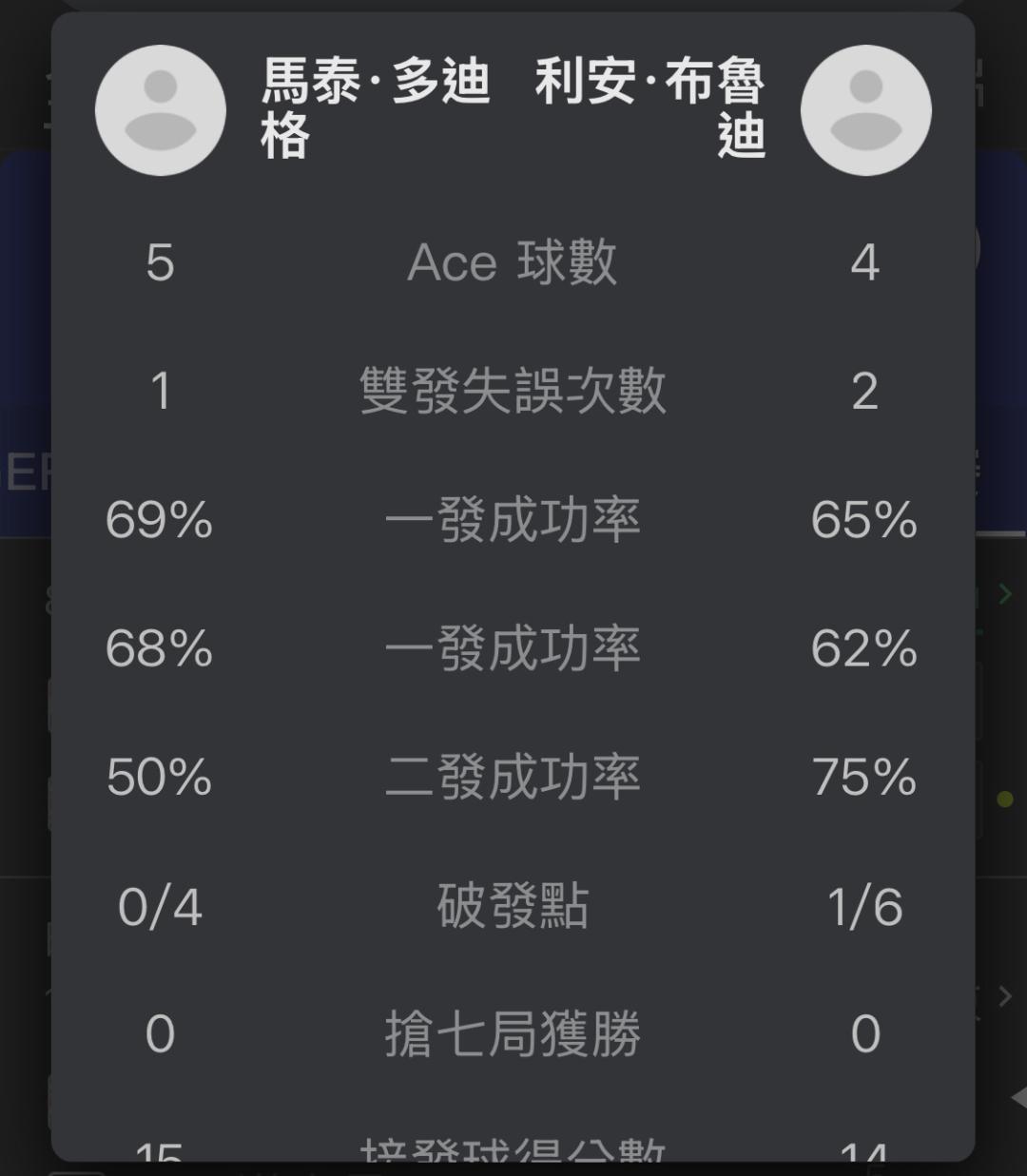Viewport: 1027px width, 1176px height.
Task: Click the yellow dot indicator on the right
Action: coord(1004,800)
